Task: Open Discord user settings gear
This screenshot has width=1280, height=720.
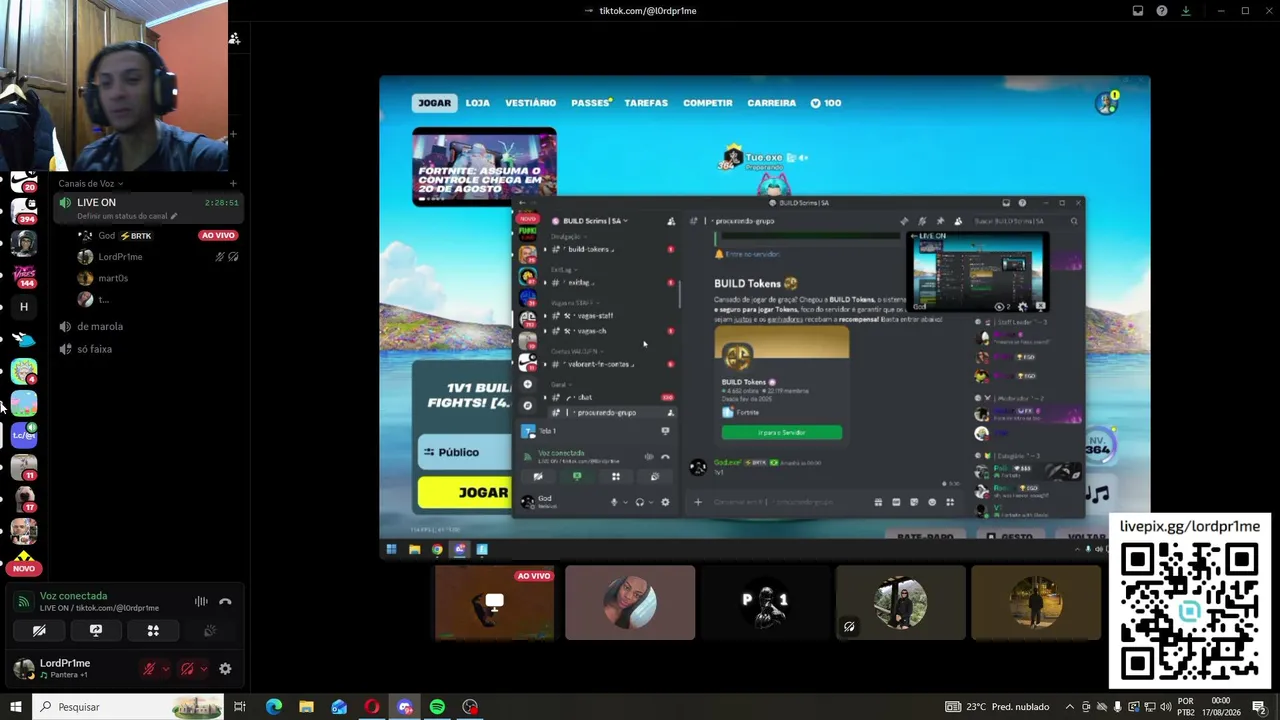Action: tap(225, 669)
